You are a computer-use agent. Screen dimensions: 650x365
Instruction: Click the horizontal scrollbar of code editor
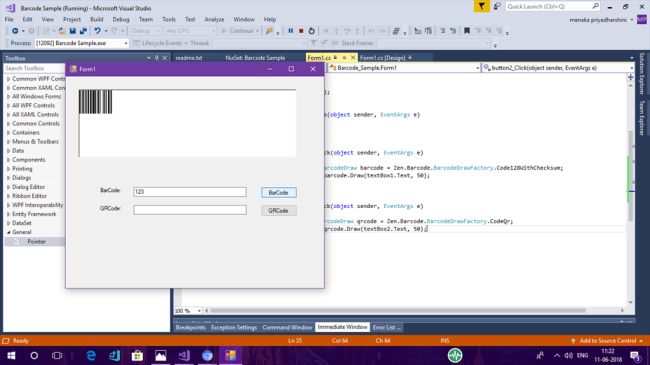coord(397,311)
